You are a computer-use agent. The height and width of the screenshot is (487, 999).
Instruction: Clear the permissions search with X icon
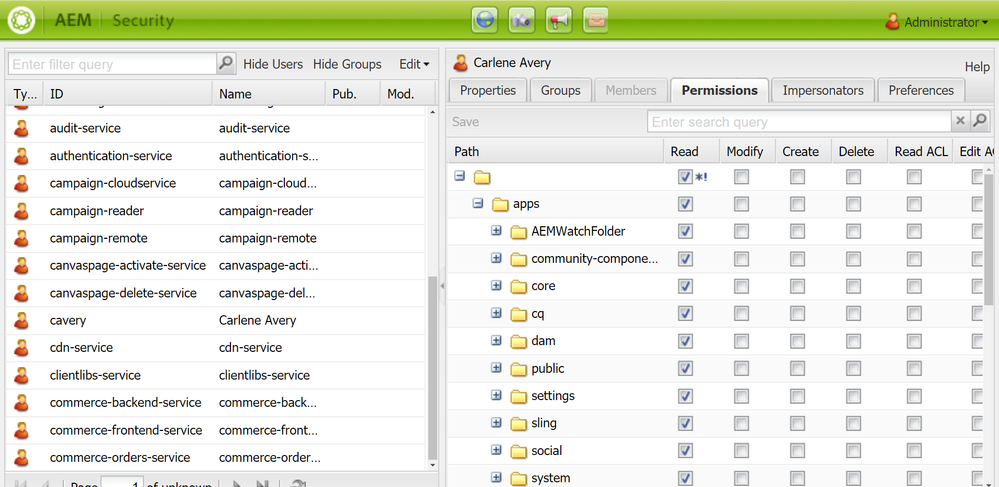[x=960, y=121]
